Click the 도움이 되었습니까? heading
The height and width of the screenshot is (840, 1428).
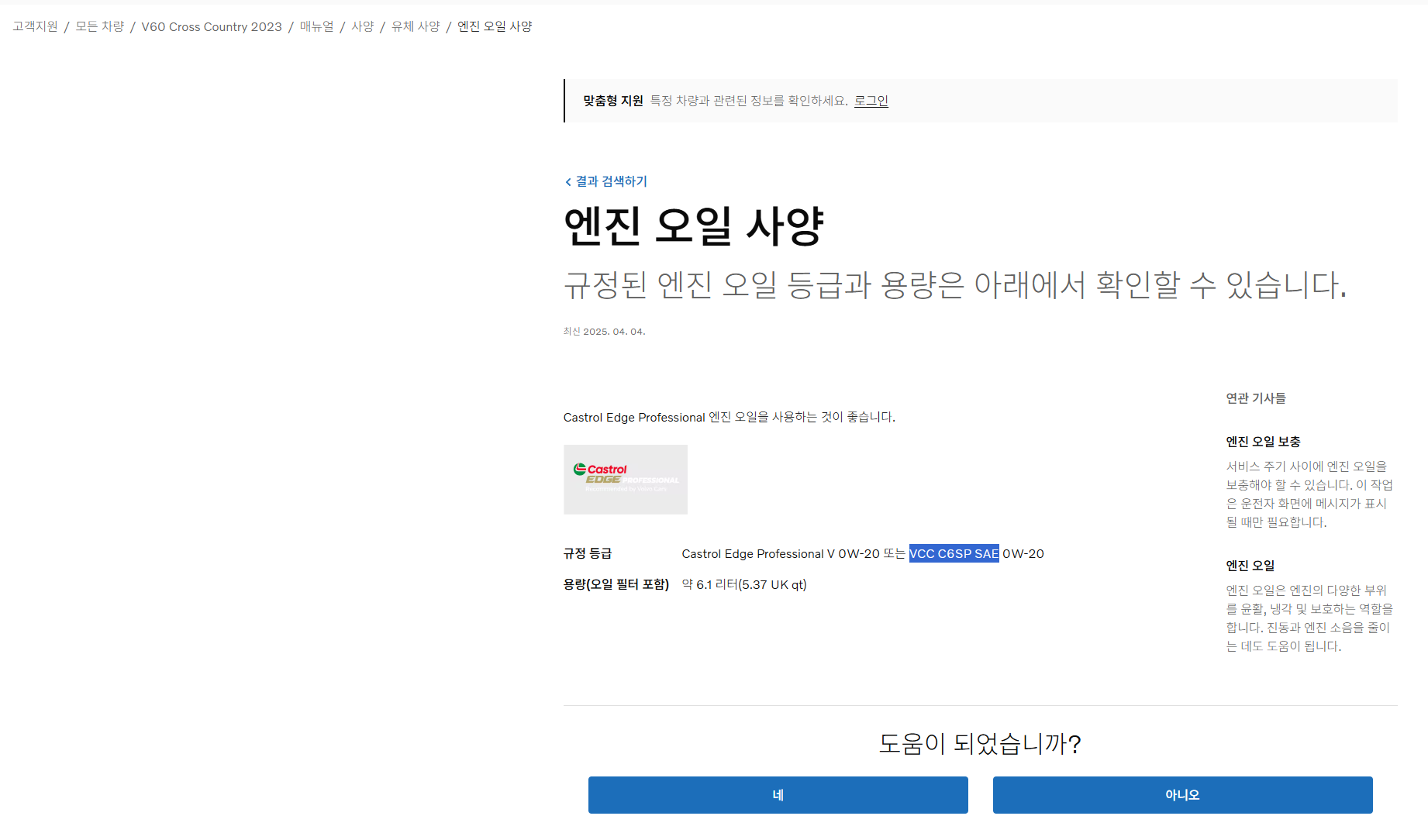coord(980,744)
